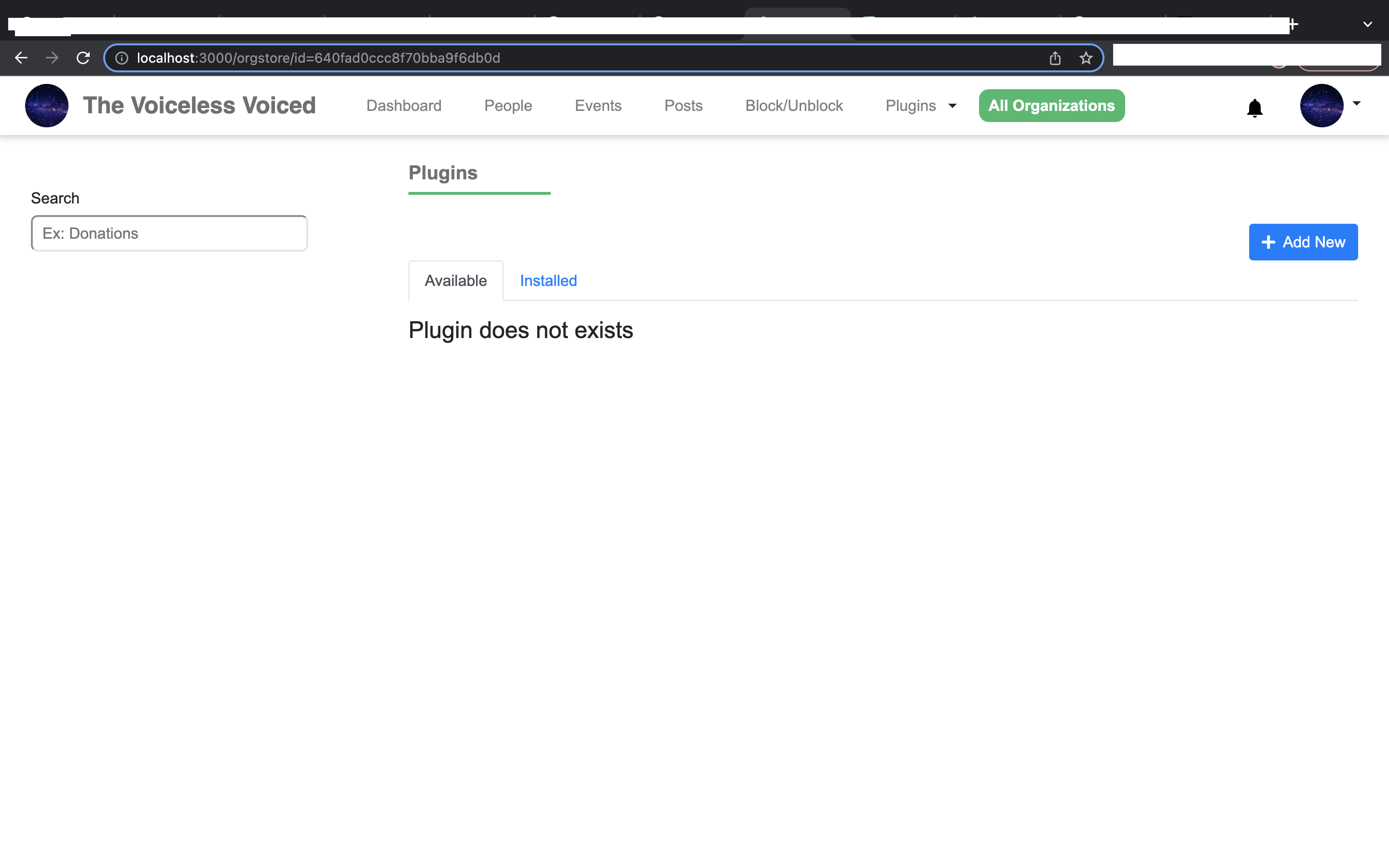
Task: Click the site info icon in address bar
Action: click(122, 57)
